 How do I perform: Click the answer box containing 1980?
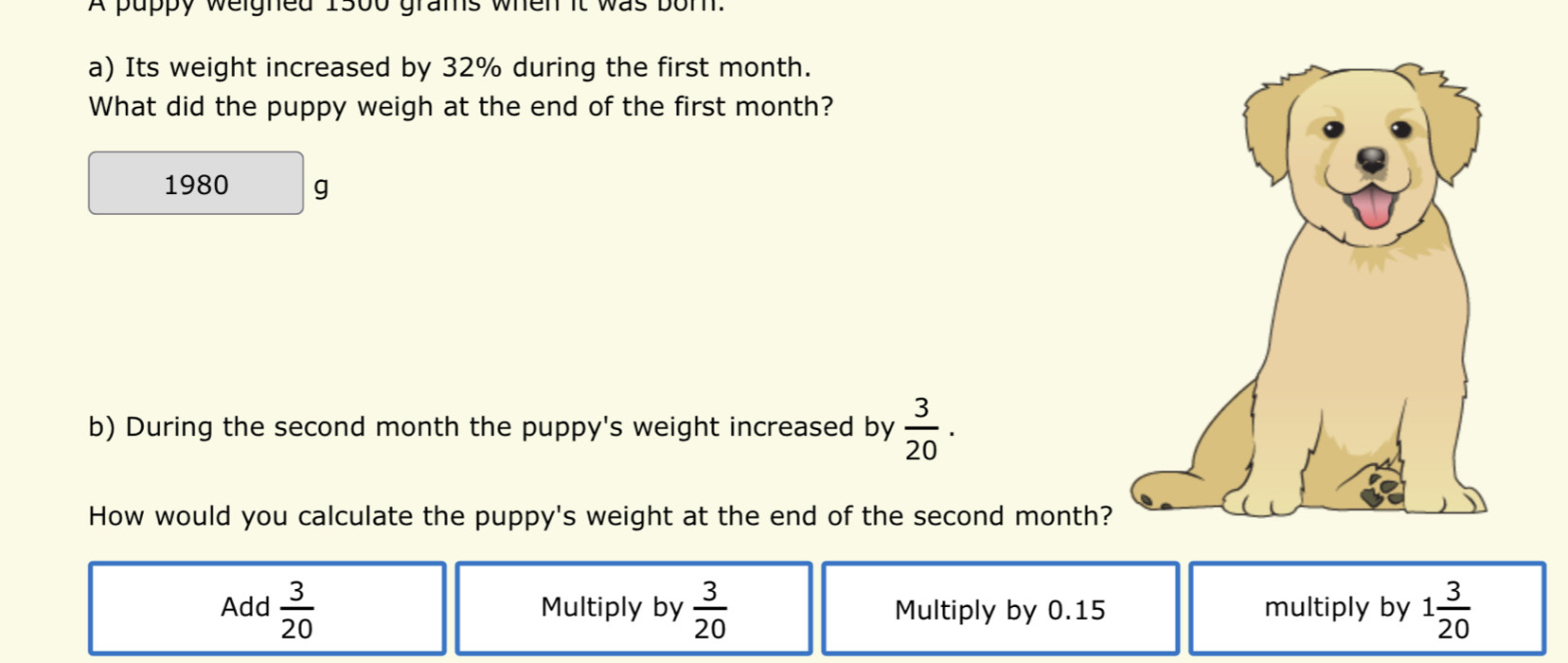(196, 184)
